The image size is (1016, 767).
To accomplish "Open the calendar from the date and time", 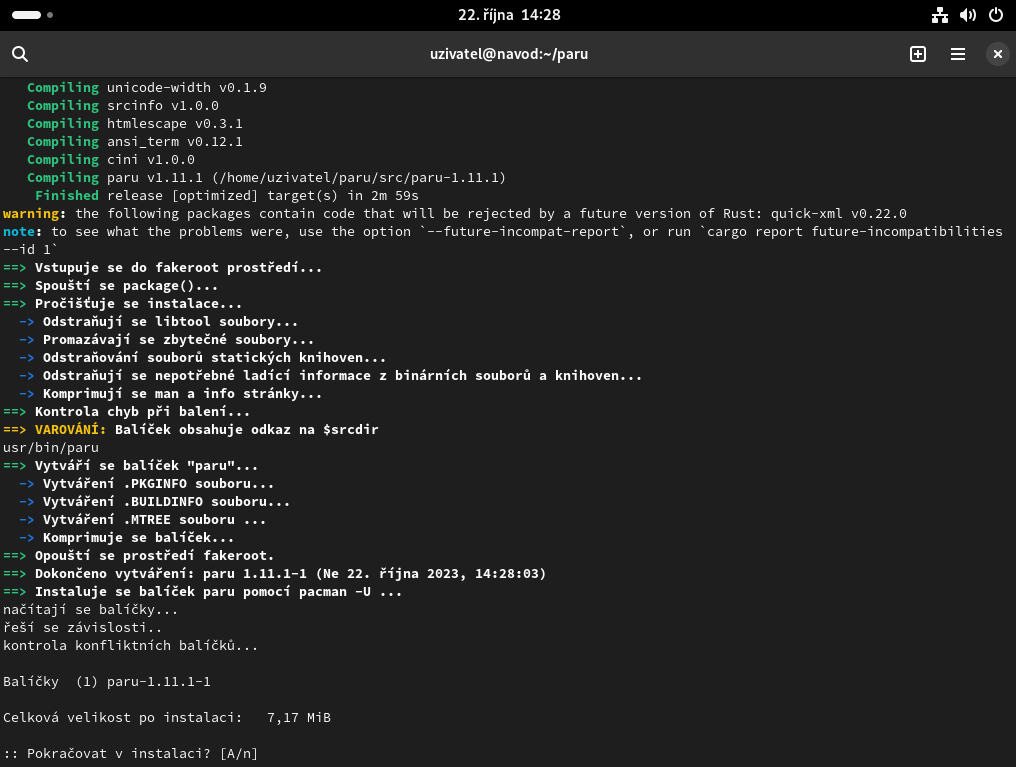I will (x=508, y=15).
